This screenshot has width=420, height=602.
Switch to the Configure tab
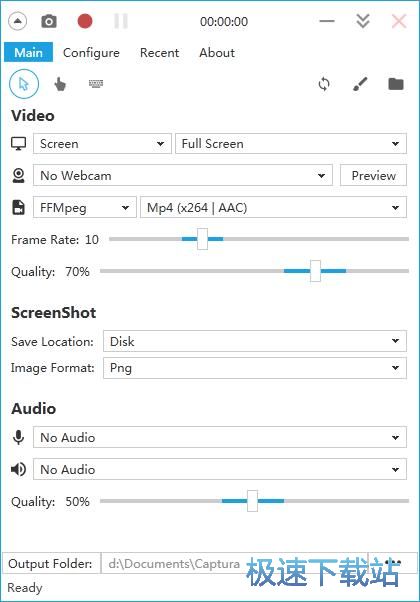(91, 53)
